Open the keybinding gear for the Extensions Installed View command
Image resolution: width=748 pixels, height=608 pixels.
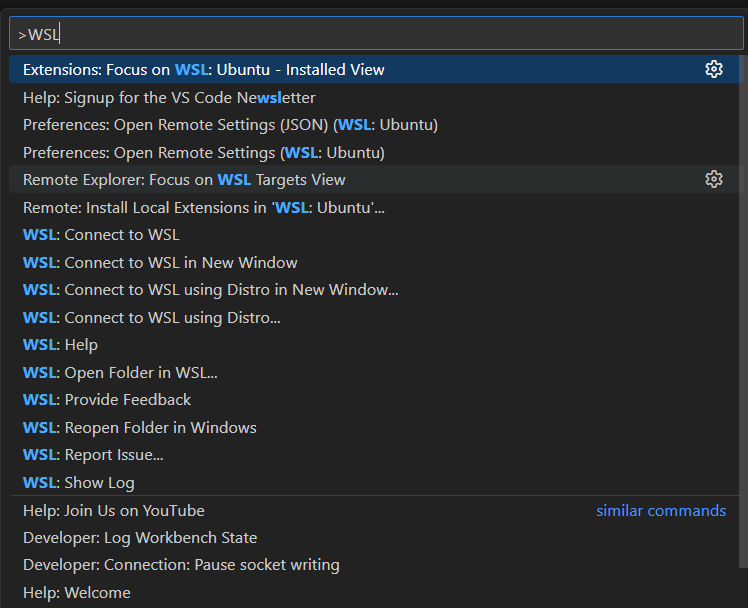click(x=714, y=70)
